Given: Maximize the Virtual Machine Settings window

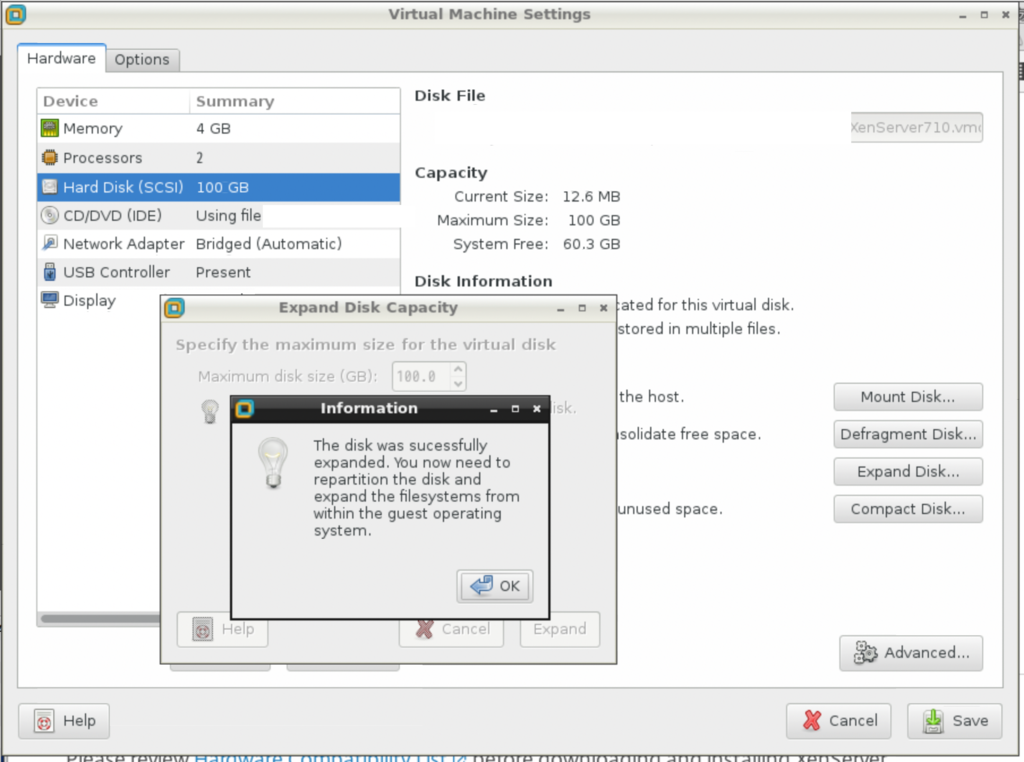Looking at the screenshot, I should click(x=984, y=14).
